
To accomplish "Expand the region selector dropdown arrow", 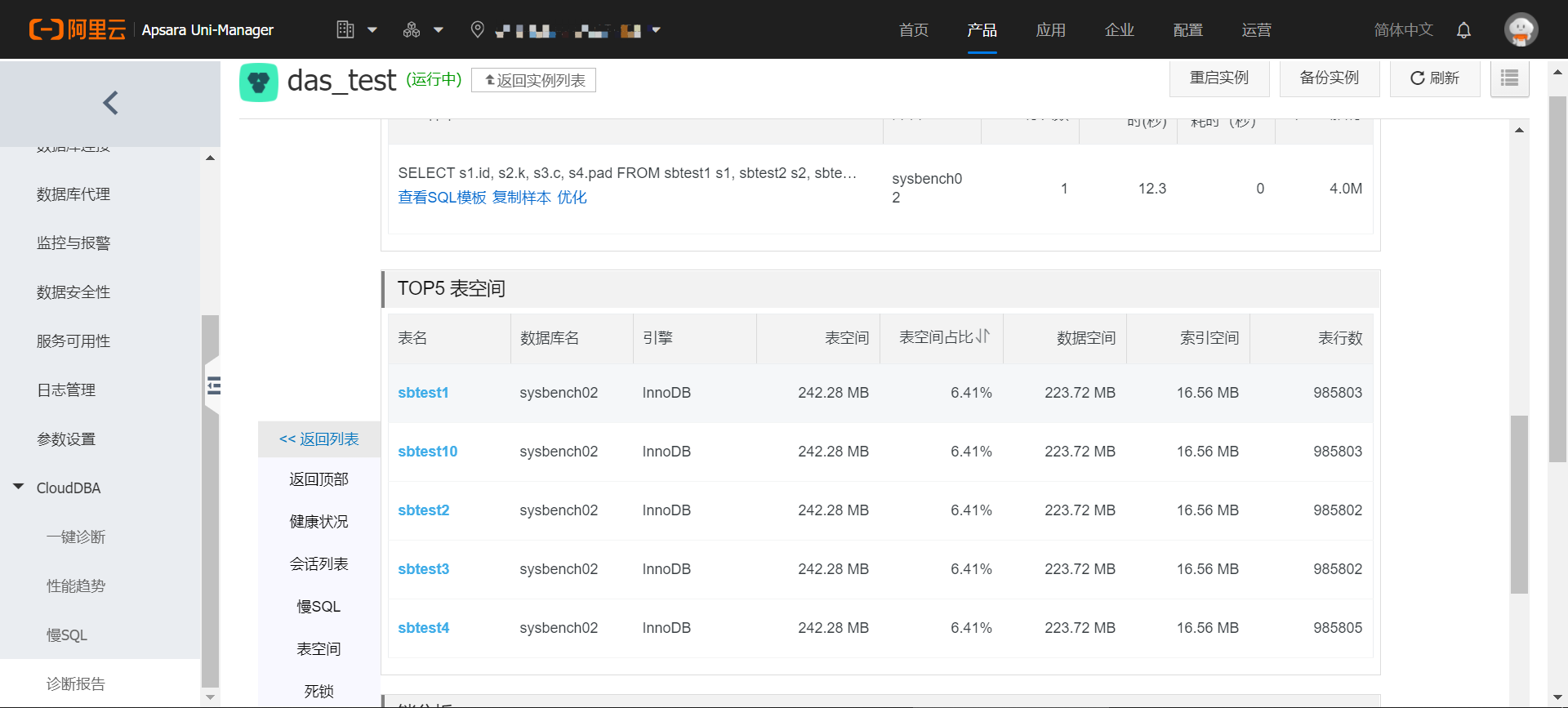I will pyautogui.click(x=656, y=30).
